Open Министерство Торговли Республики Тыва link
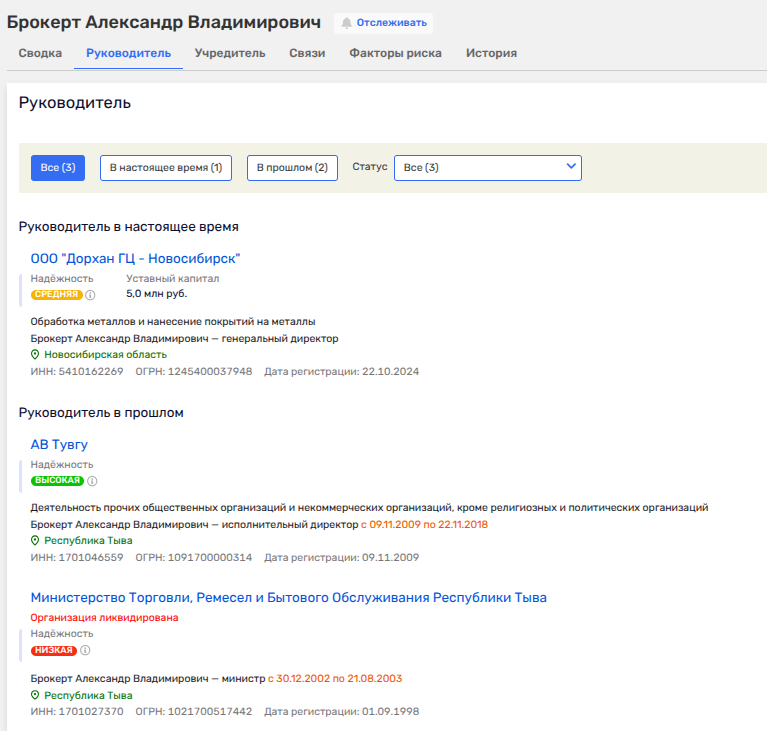 288,598
